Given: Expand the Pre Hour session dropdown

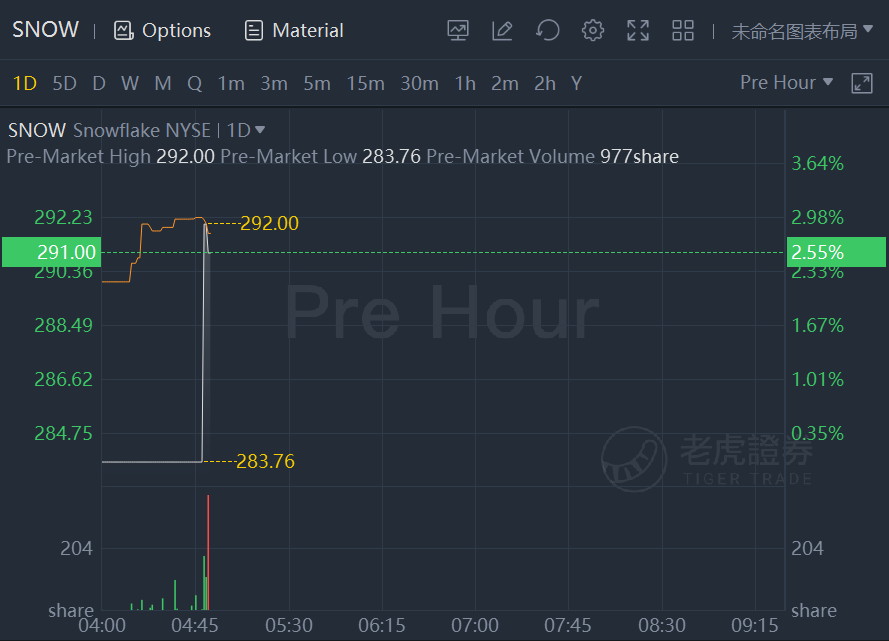Looking at the screenshot, I should (786, 83).
